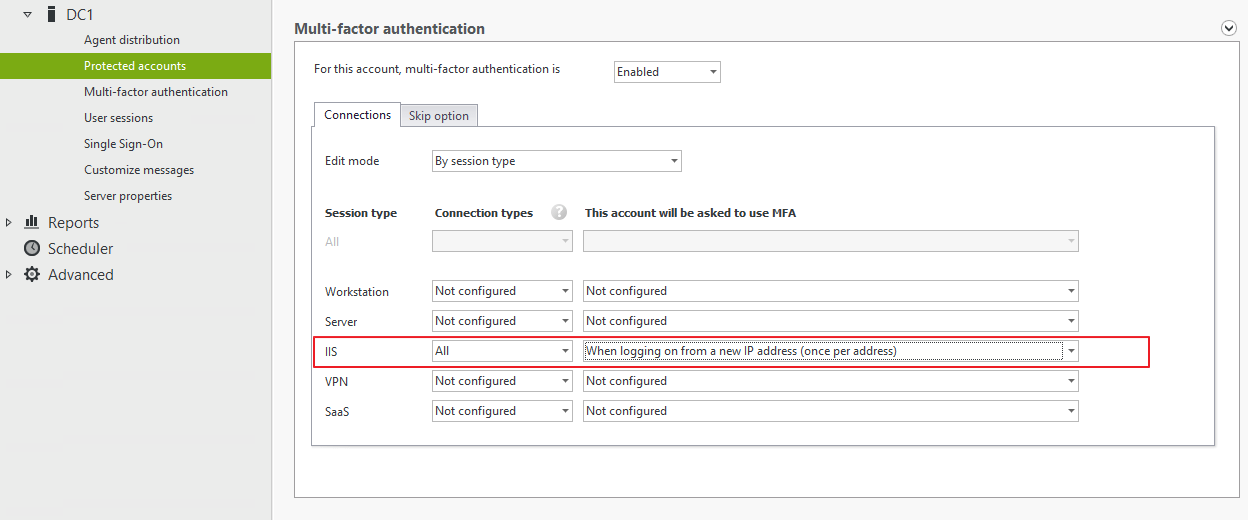Open Agent distribution in sidebar
The image size is (1248, 520).
pos(132,40)
